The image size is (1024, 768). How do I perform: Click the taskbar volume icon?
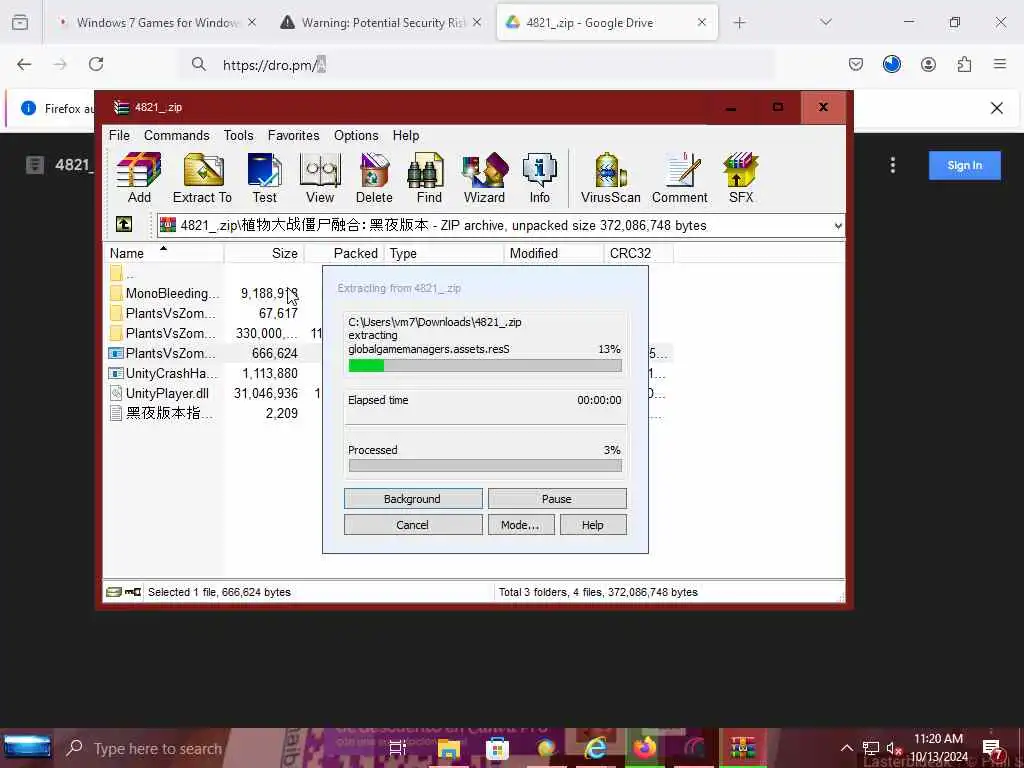[893, 748]
